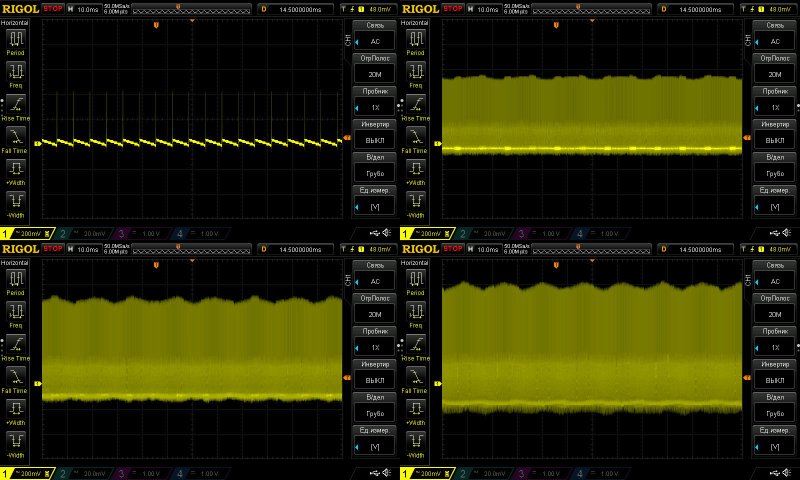Select -Width measurement icon in top-left capture
Image resolution: width=800 pixels, height=480 pixels.
point(16,201)
